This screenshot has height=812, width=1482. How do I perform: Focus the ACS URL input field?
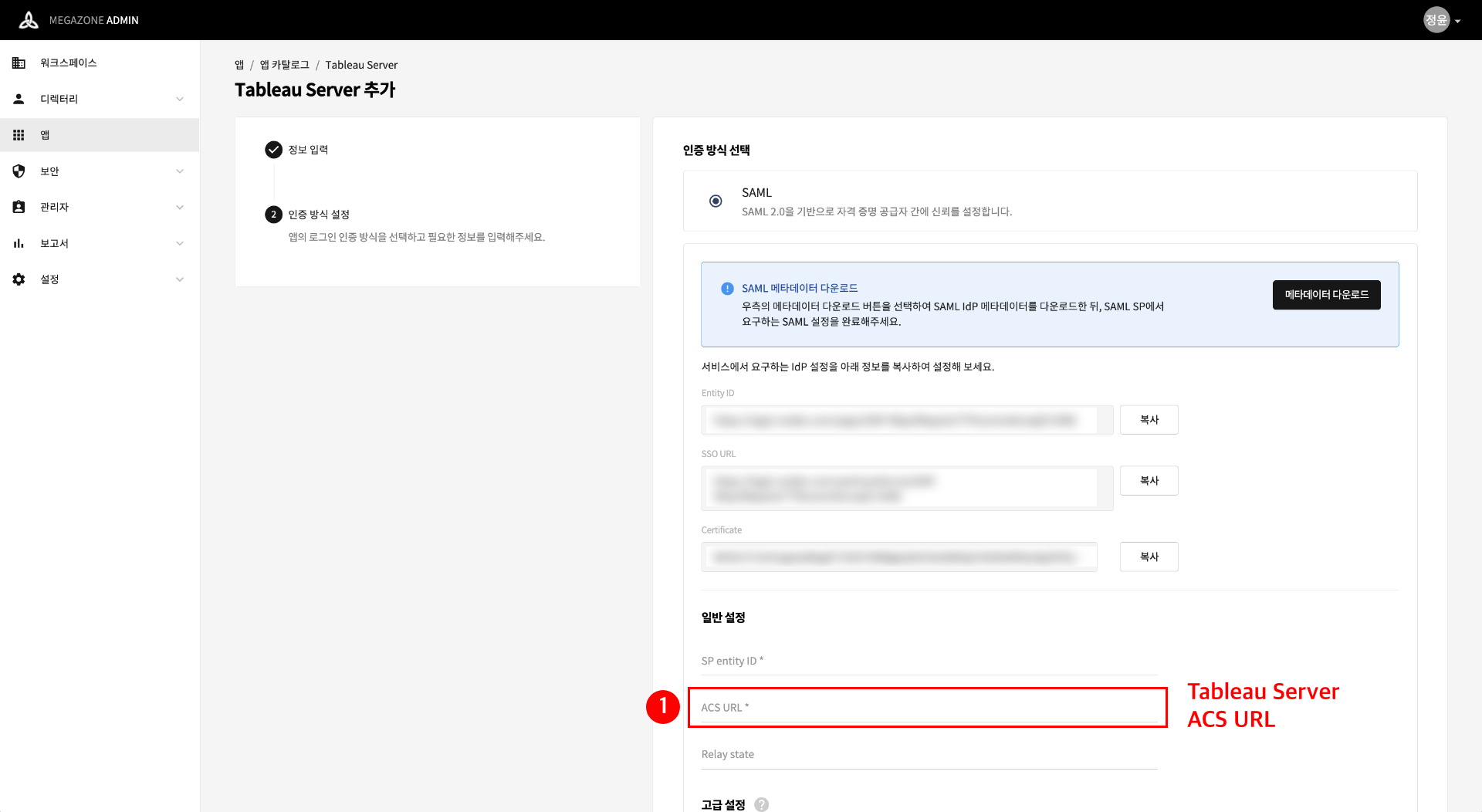point(929,707)
